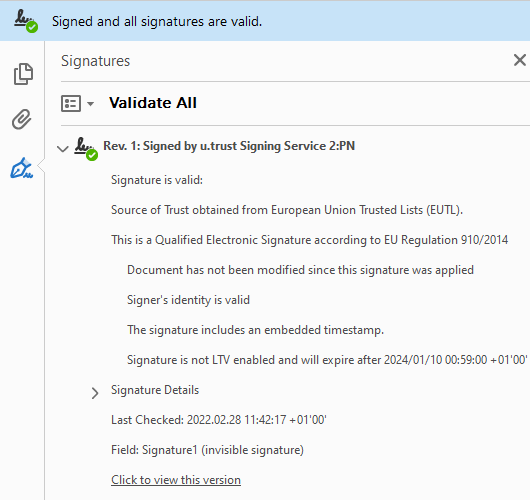530x500 pixels.
Task: Select the Signature is valid line
Action: pos(157,180)
